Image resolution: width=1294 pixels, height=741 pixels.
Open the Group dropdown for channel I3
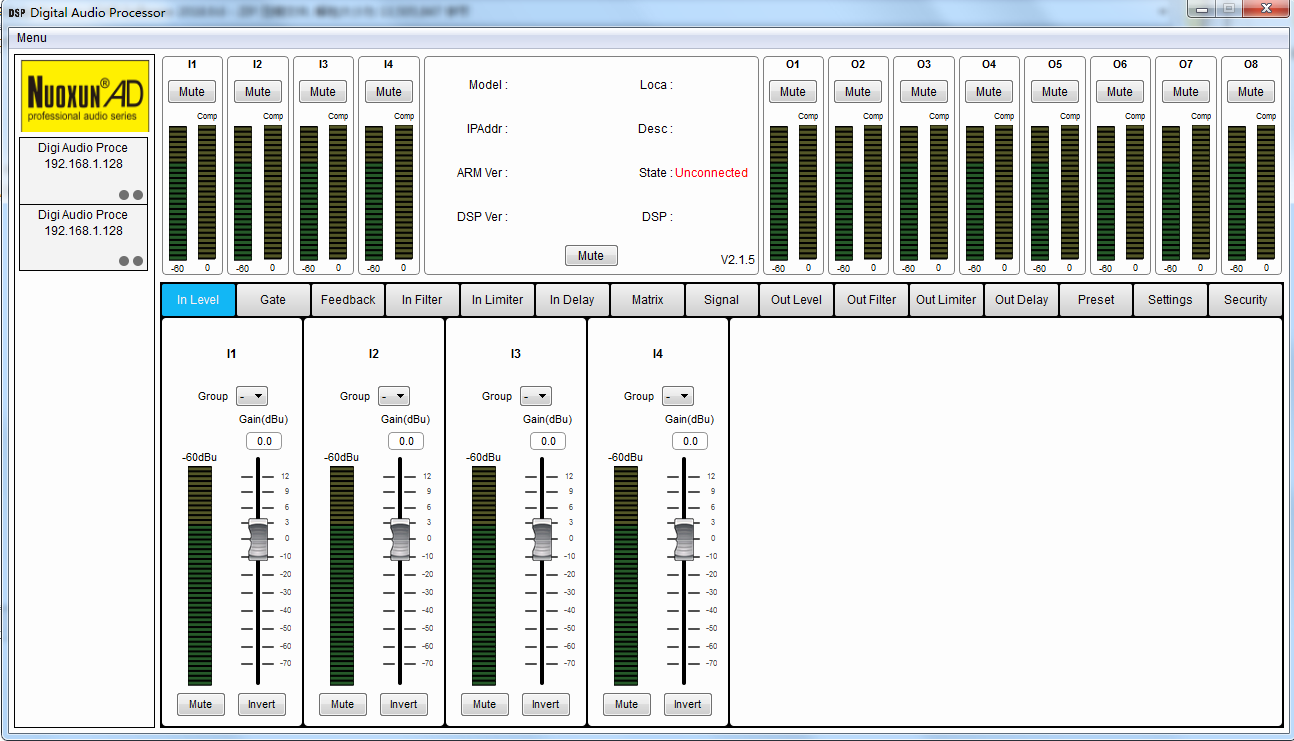click(535, 395)
